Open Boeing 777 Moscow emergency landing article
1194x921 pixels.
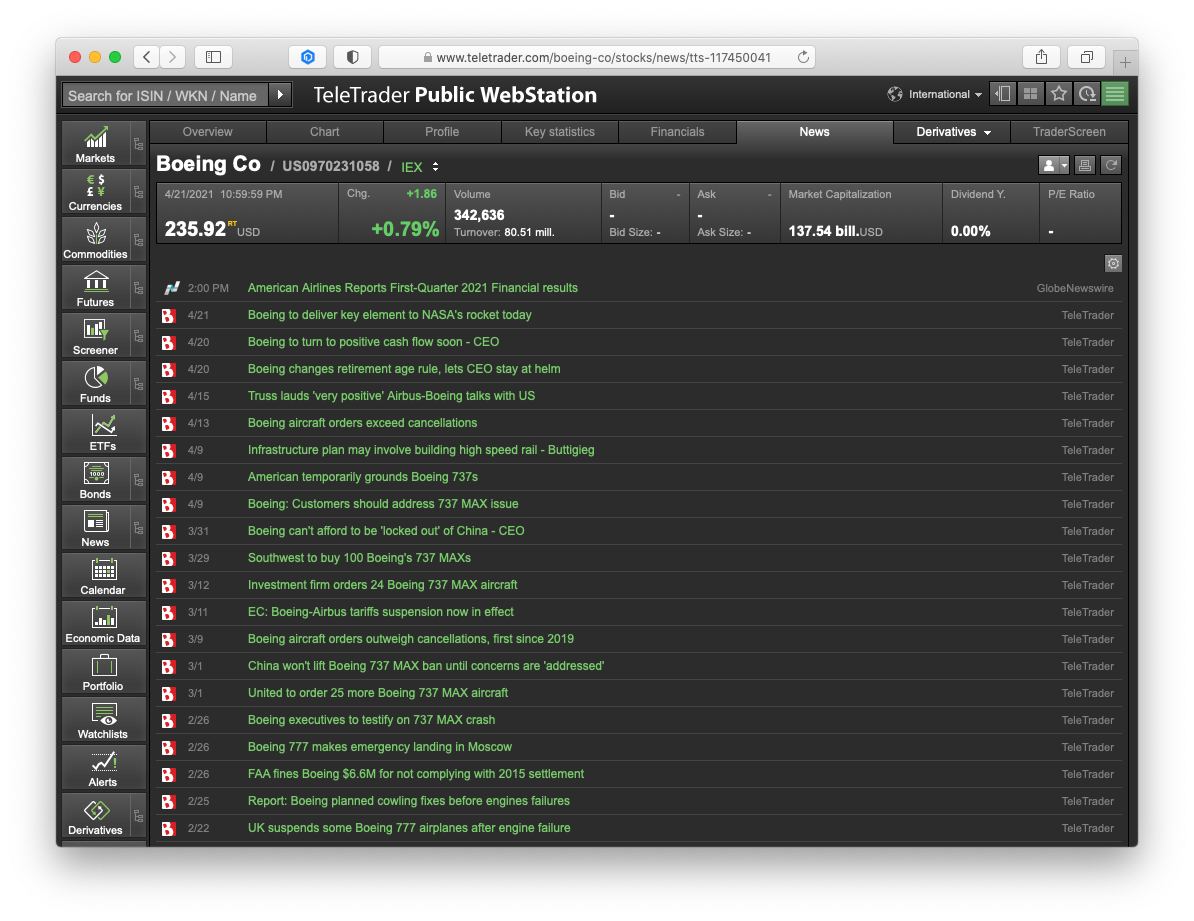tap(380, 747)
